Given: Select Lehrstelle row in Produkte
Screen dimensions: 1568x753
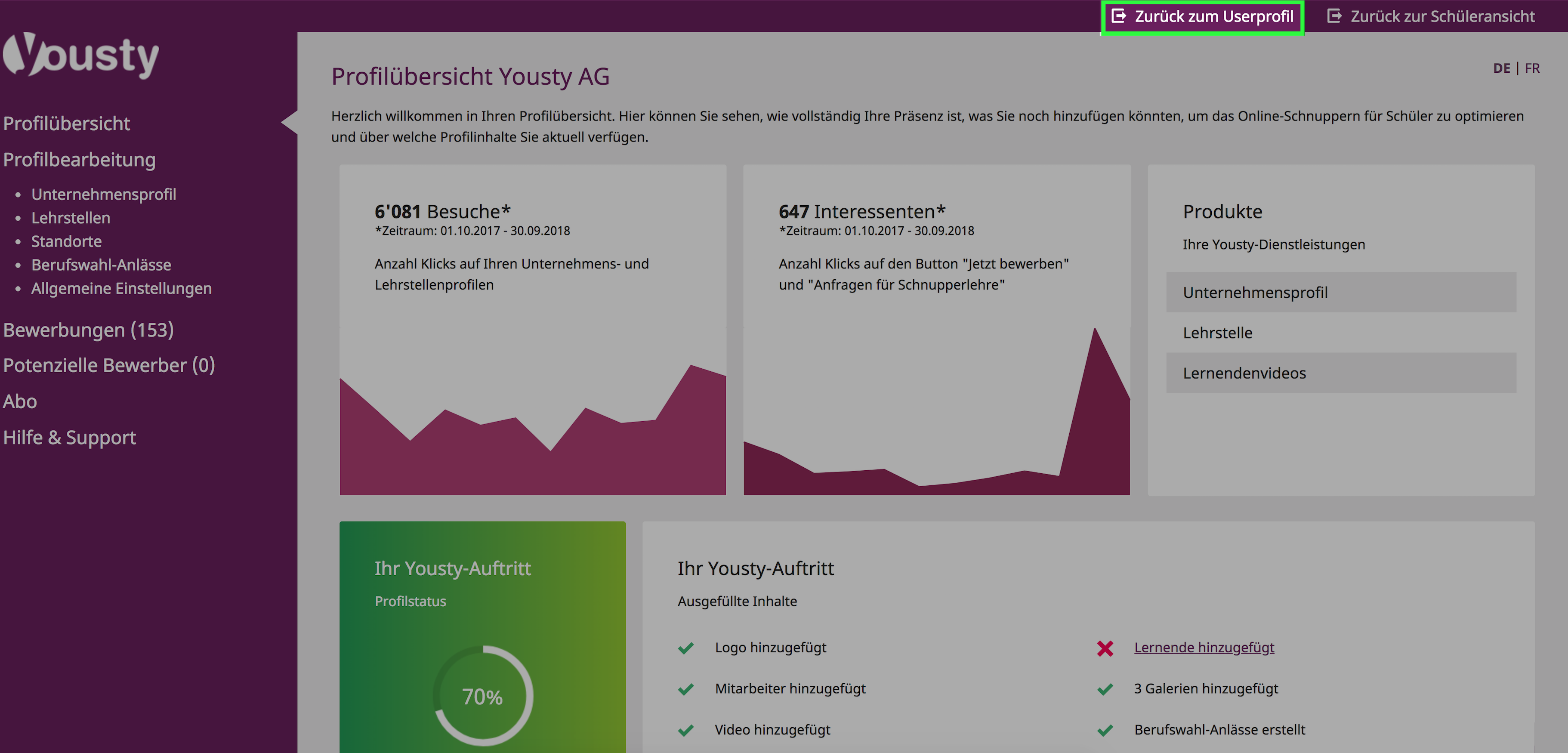Looking at the screenshot, I should pyautogui.click(x=1340, y=332).
